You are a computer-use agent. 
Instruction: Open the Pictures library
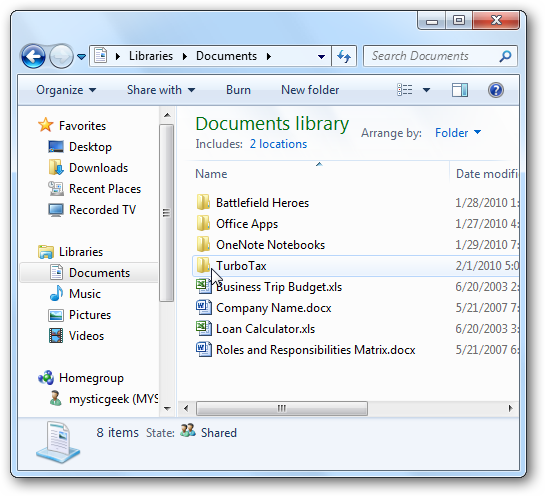90,315
